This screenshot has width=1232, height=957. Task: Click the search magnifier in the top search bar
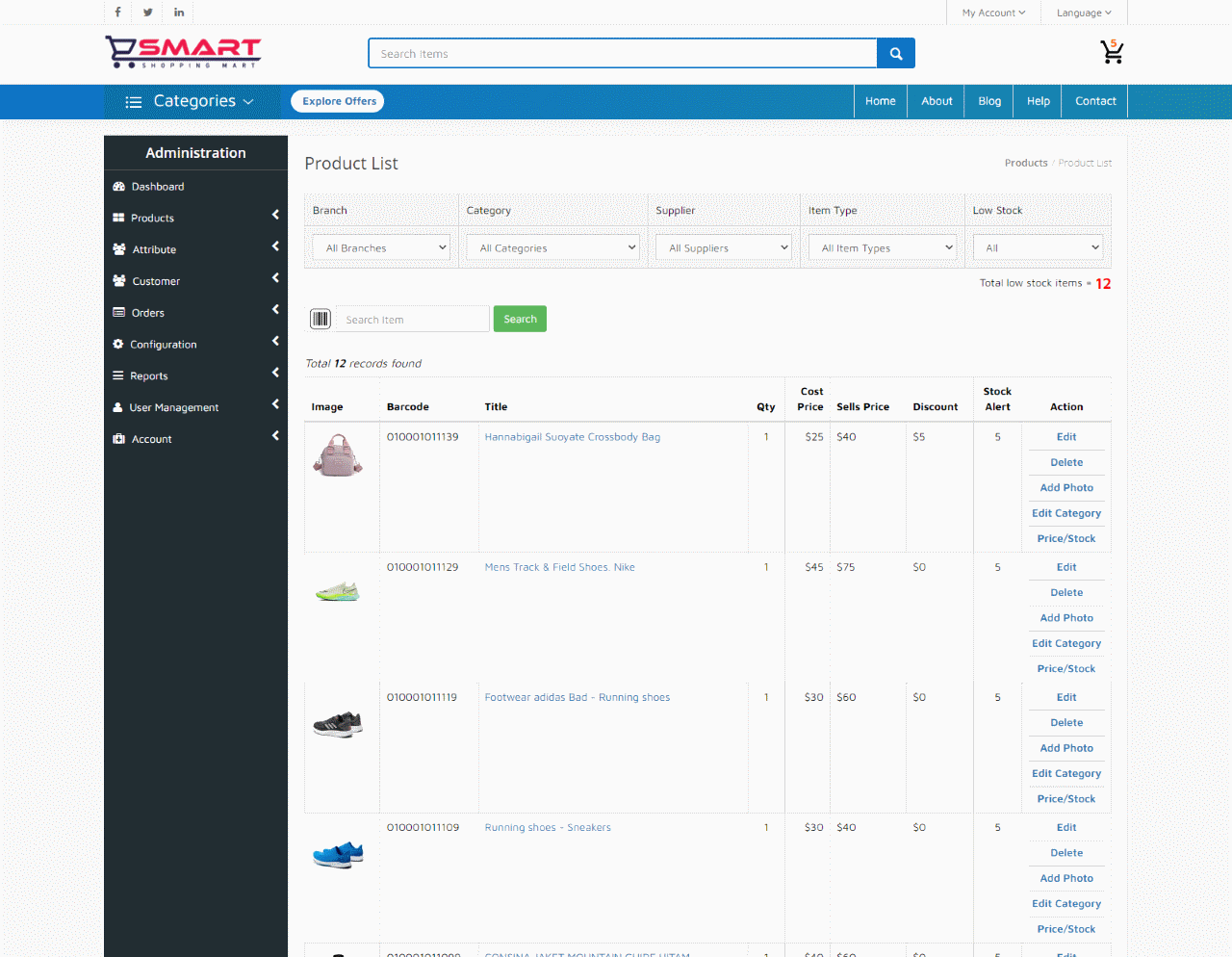[895, 53]
